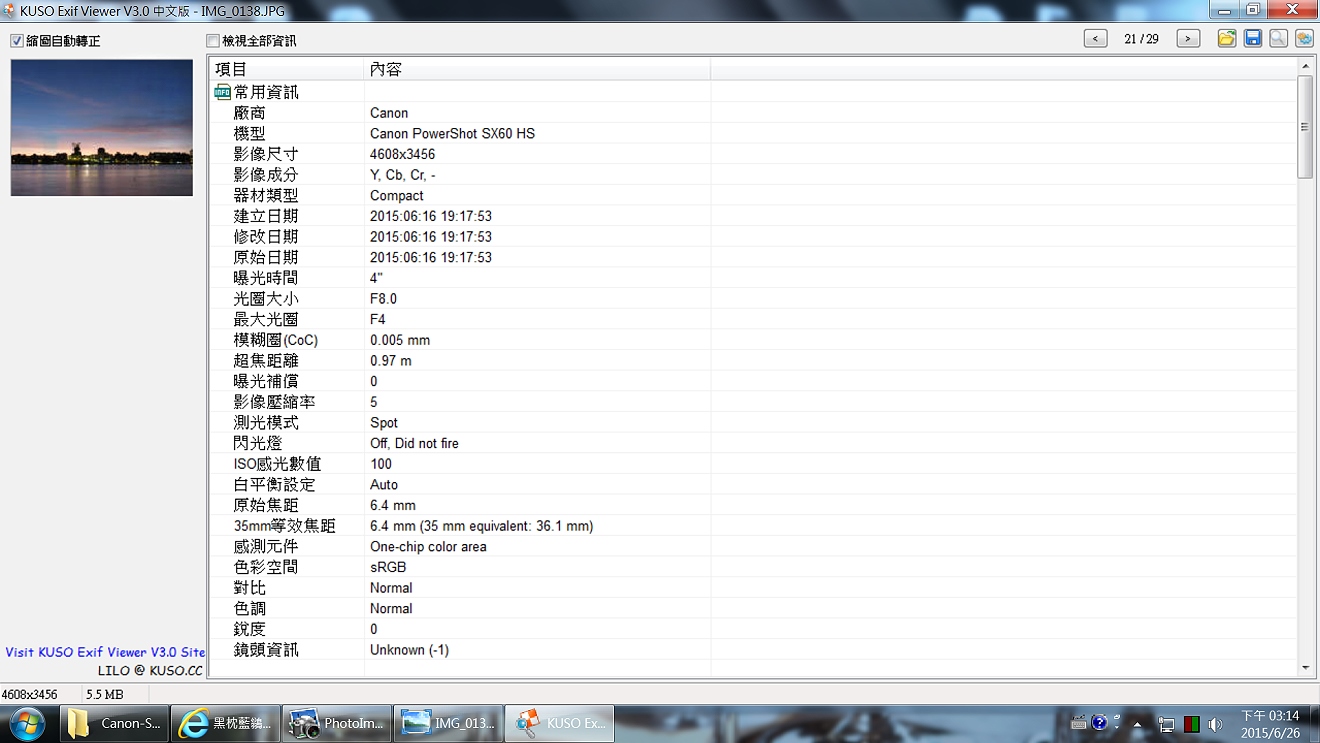Click KUSO Ex... taskbar button
The image size is (1320, 743).
click(x=559, y=724)
